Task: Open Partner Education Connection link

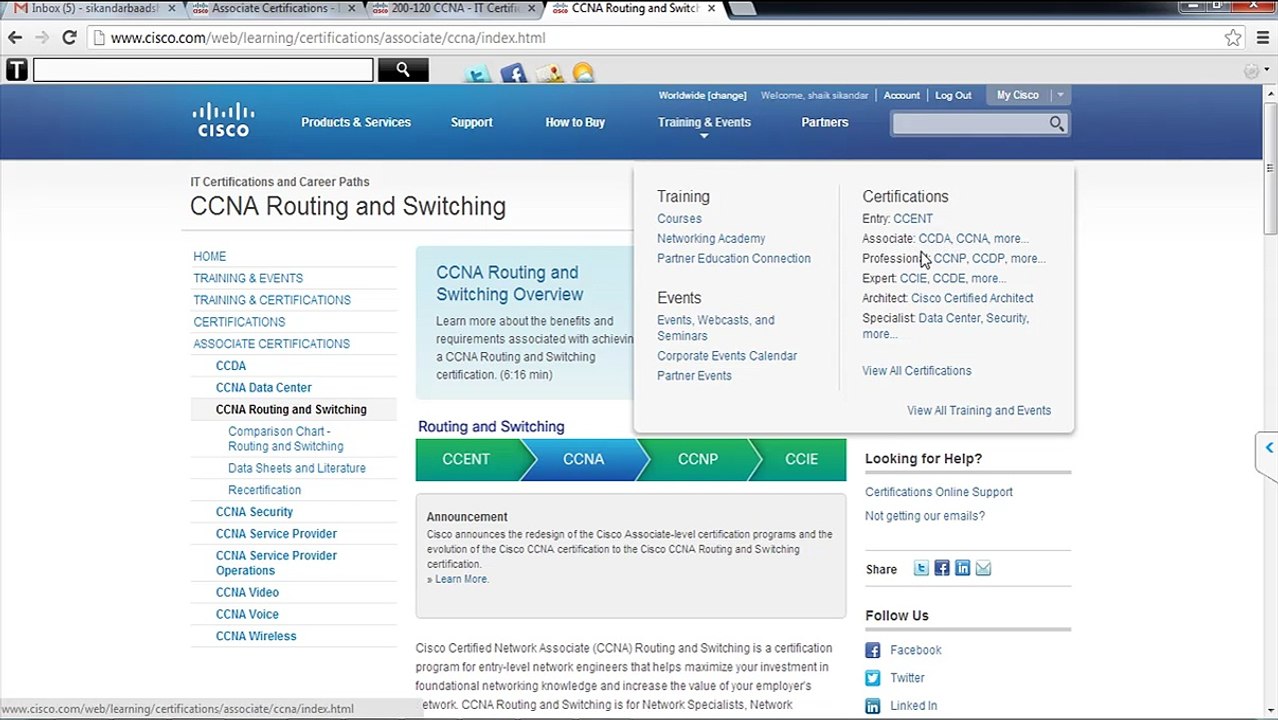Action: (x=734, y=259)
